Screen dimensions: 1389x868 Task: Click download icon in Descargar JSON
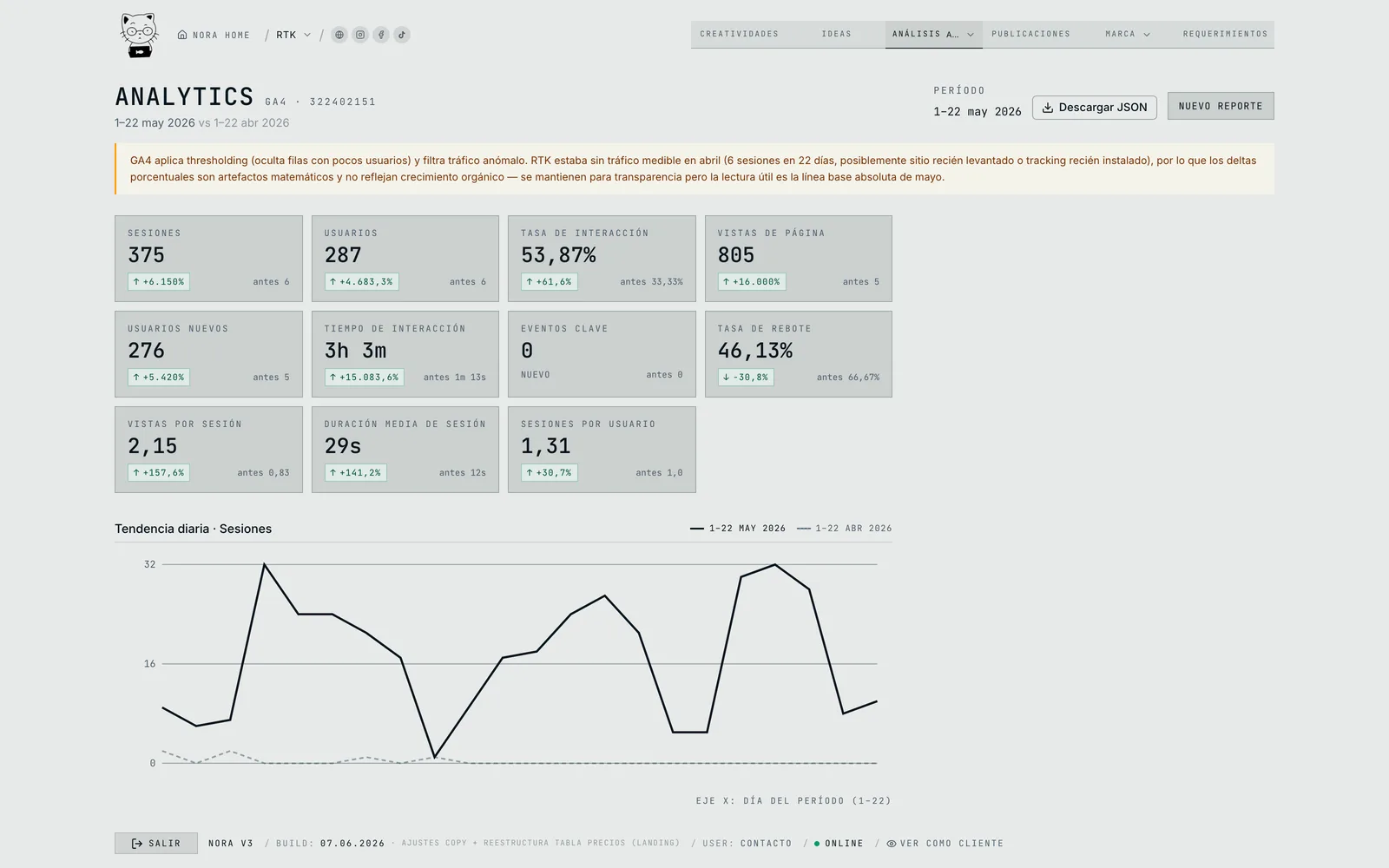click(1048, 108)
